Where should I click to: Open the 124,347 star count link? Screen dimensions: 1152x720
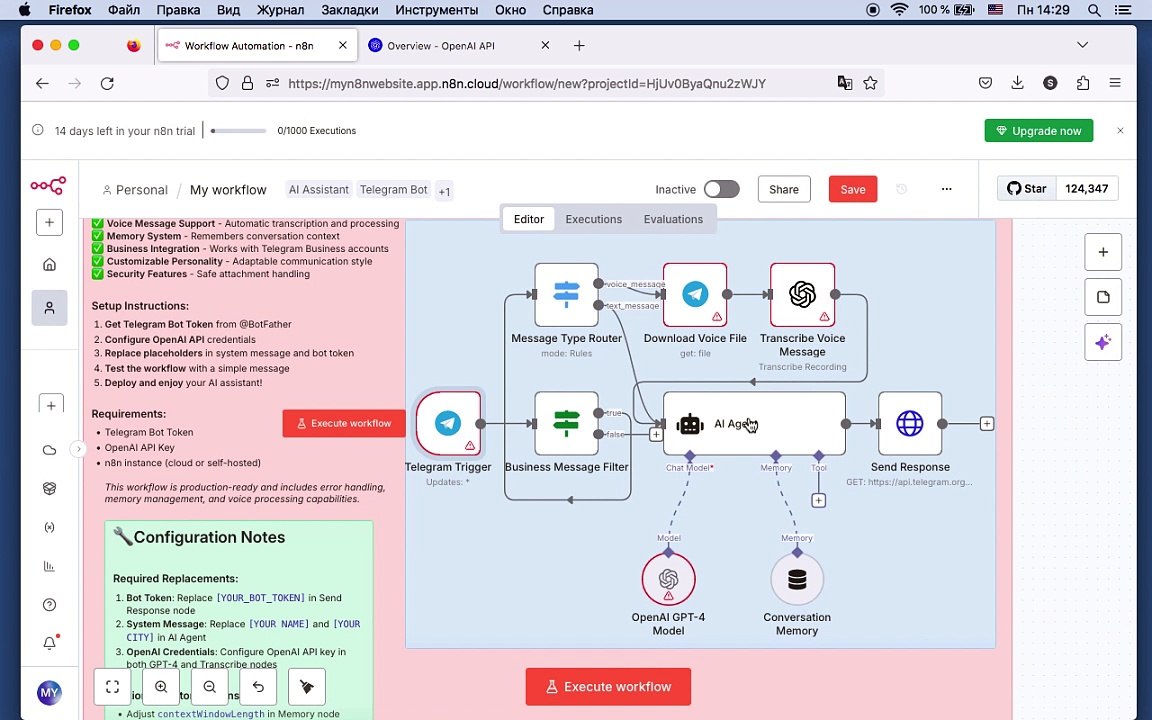coord(1087,189)
